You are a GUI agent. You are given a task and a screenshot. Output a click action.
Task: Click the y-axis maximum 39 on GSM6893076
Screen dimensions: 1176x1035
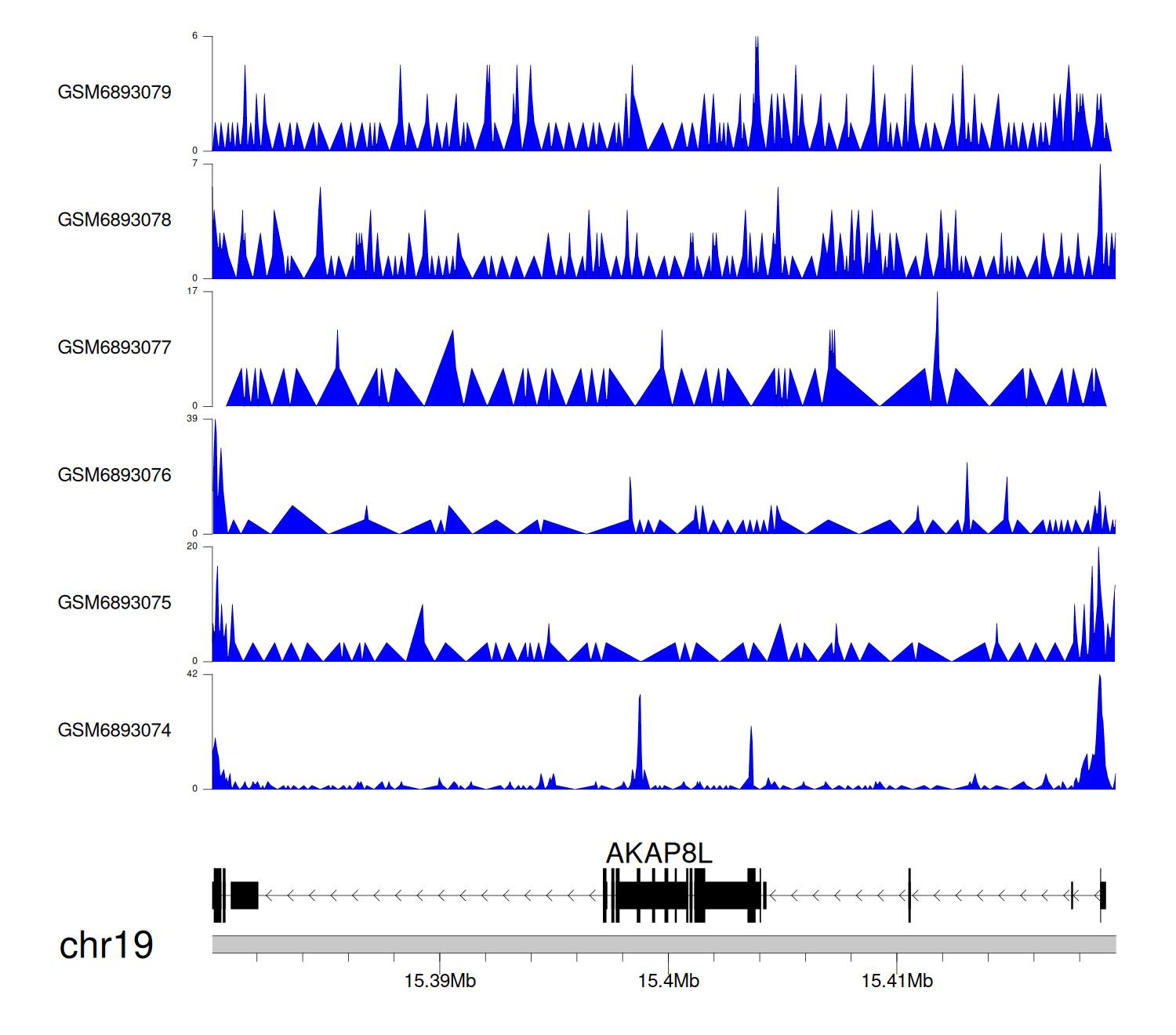tap(192, 419)
